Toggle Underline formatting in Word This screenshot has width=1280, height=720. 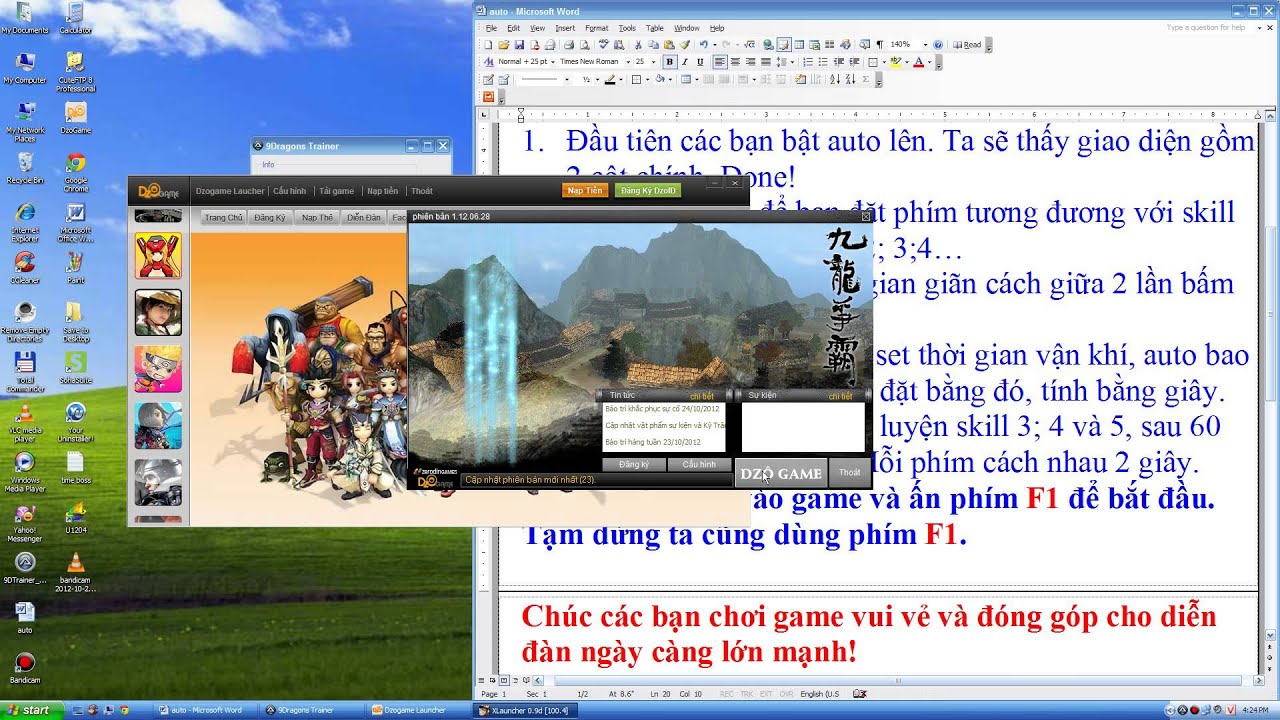pos(700,62)
